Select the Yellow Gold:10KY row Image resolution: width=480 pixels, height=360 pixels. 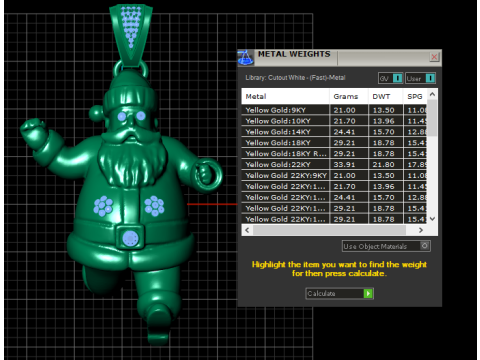[334, 121]
